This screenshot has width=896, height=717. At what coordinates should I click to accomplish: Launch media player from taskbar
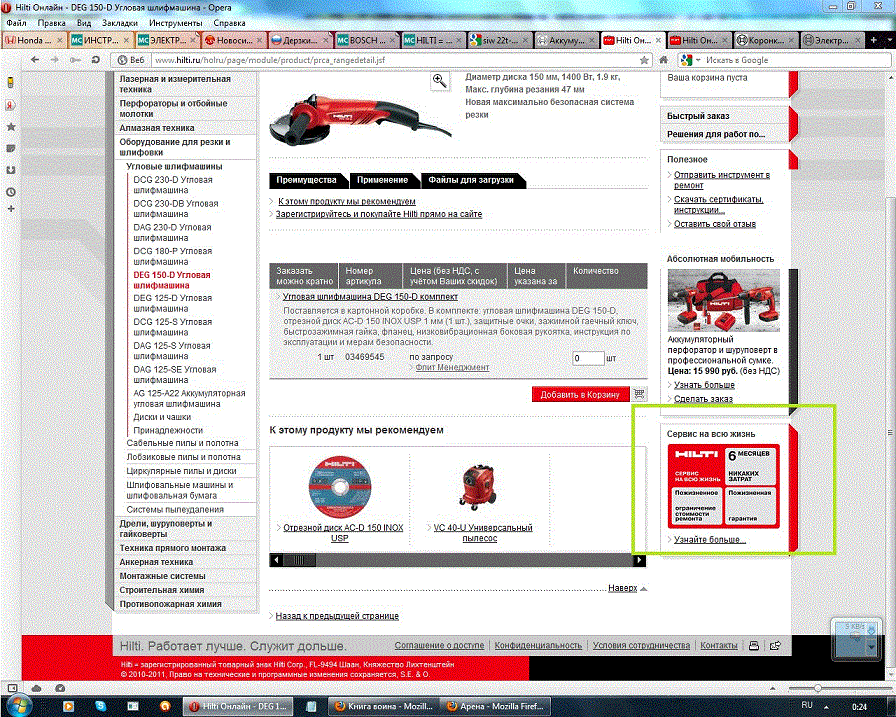coord(67,706)
